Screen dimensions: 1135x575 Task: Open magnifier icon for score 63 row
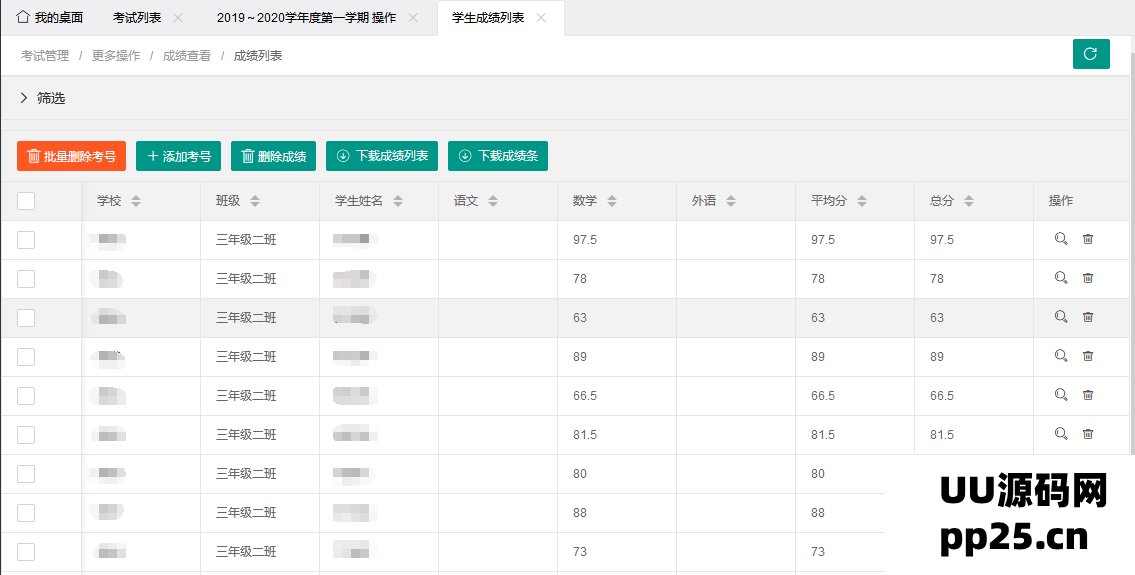1061,317
